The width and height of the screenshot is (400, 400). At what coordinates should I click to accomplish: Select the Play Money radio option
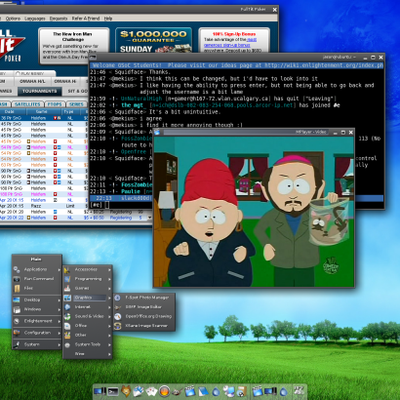[x=18, y=73]
